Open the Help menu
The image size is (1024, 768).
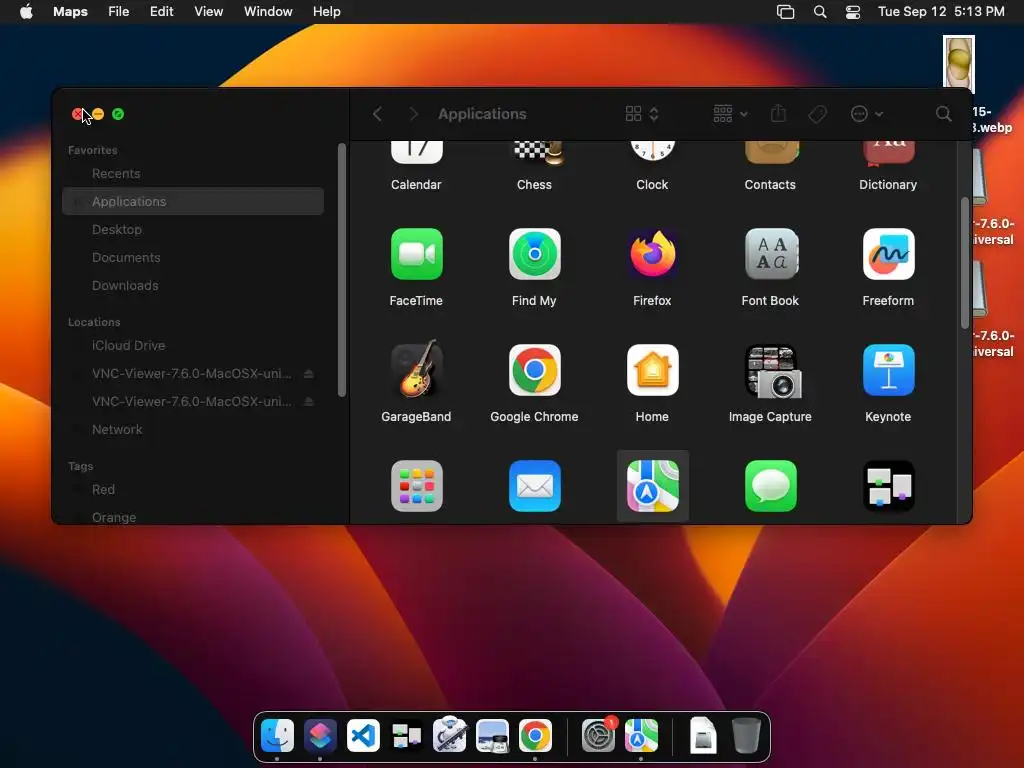tap(327, 12)
